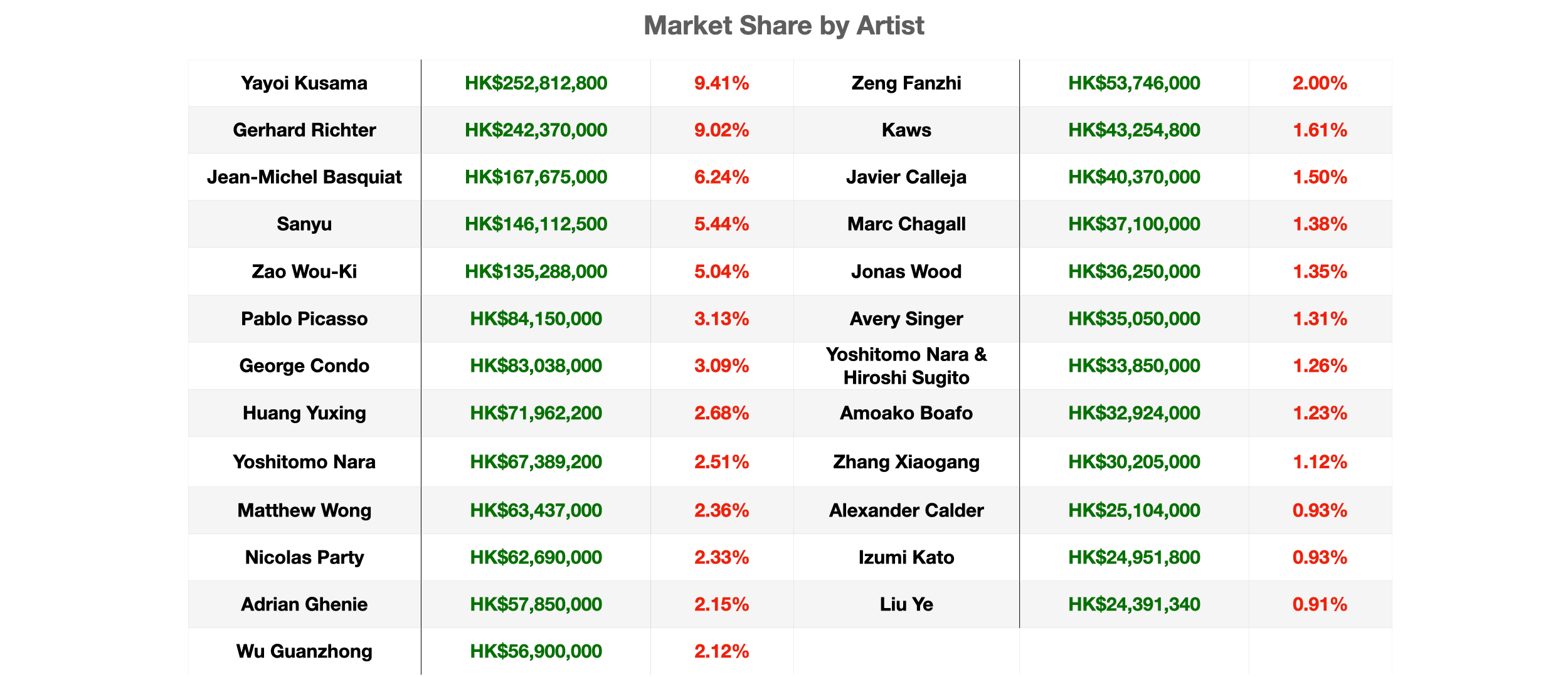Click Gerhard Richter's HK$242,370,000 value
The height and width of the screenshot is (677, 1568).
[x=536, y=130]
